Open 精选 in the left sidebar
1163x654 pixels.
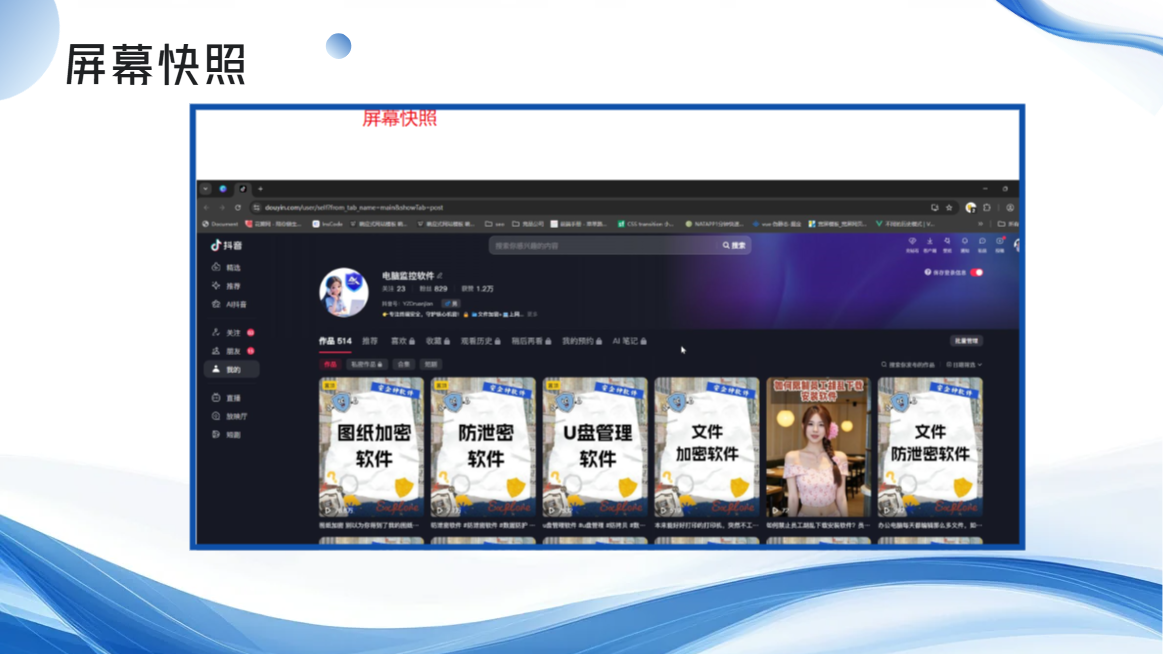click(x=227, y=267)
